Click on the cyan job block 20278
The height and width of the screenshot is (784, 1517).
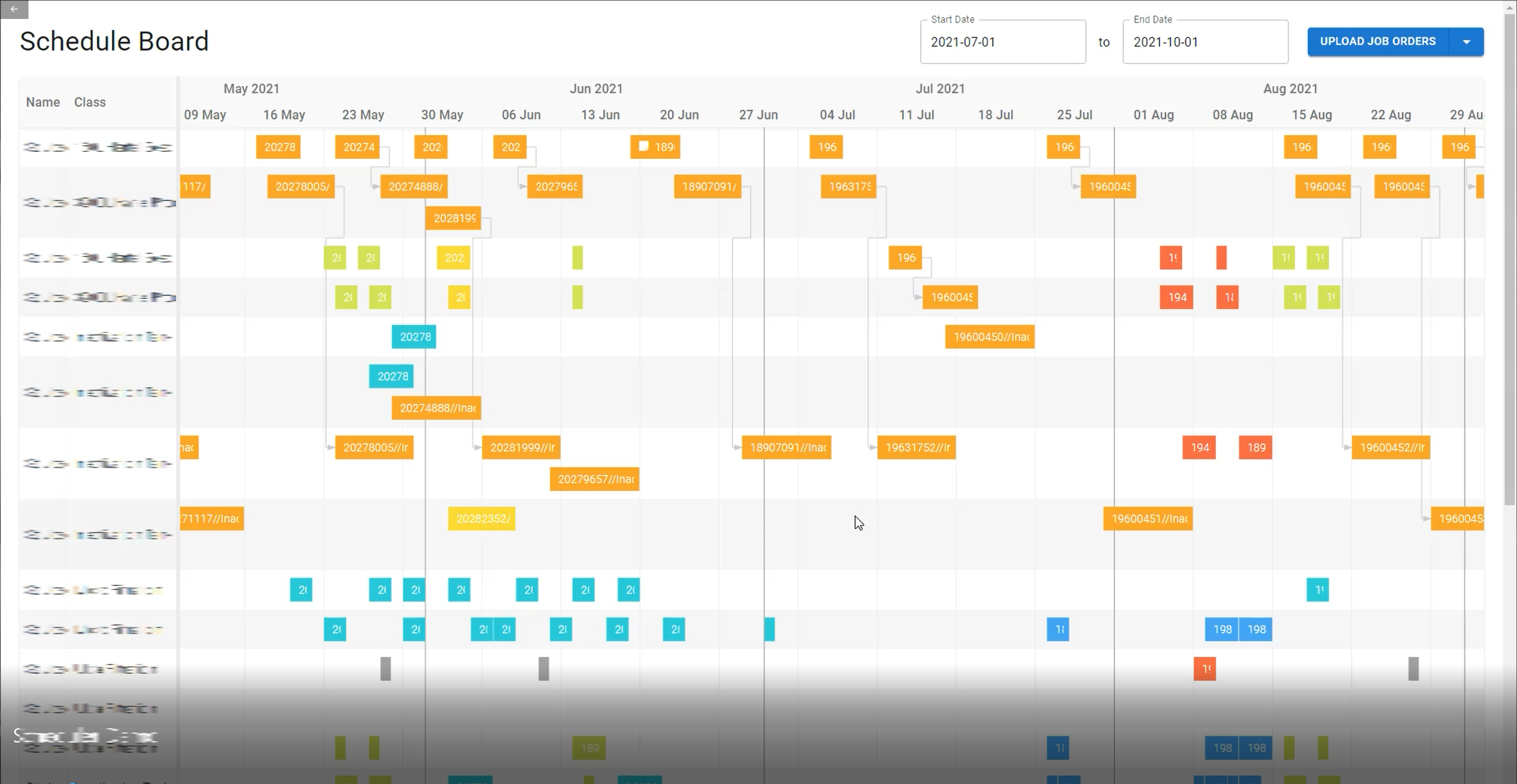click(x=414, y=336)
